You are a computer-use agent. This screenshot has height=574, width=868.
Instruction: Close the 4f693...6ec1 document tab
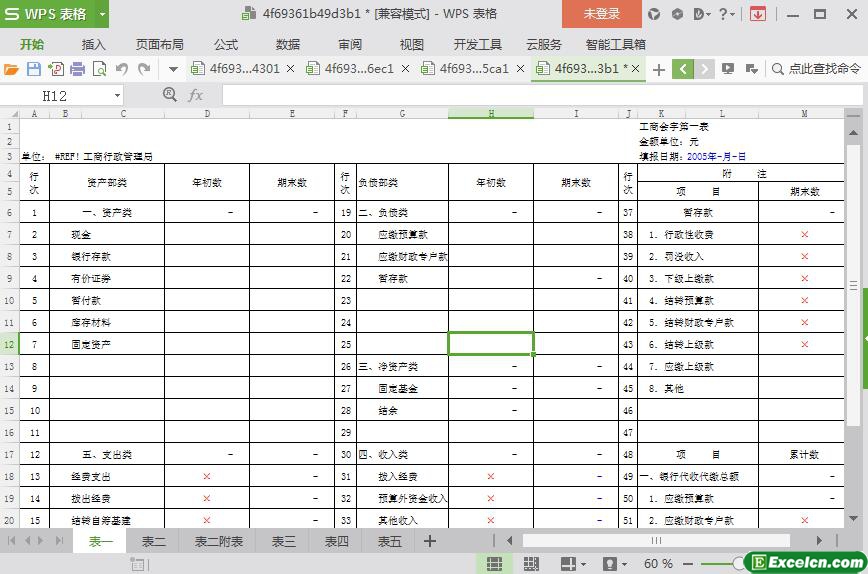point(405,69)
